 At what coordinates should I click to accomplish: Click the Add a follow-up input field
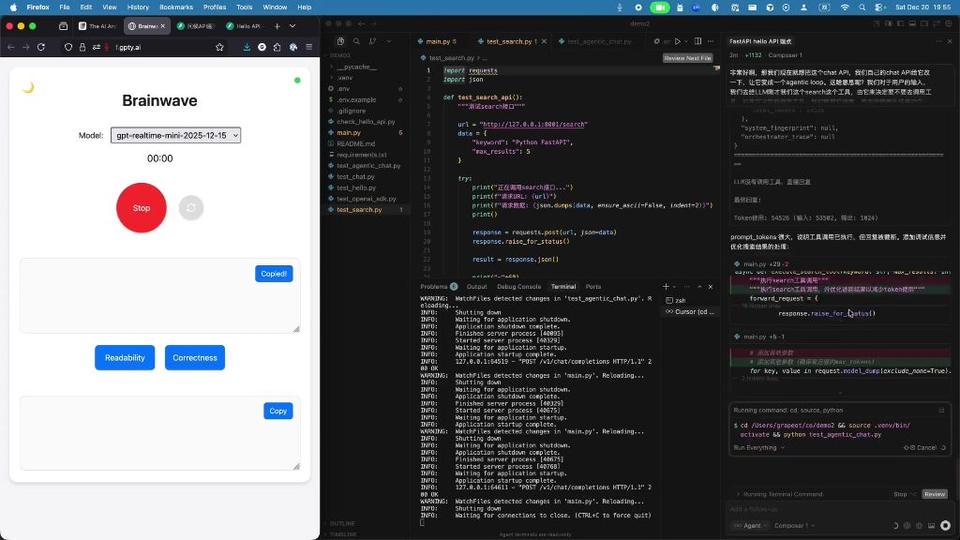click(x=839, y=509)
